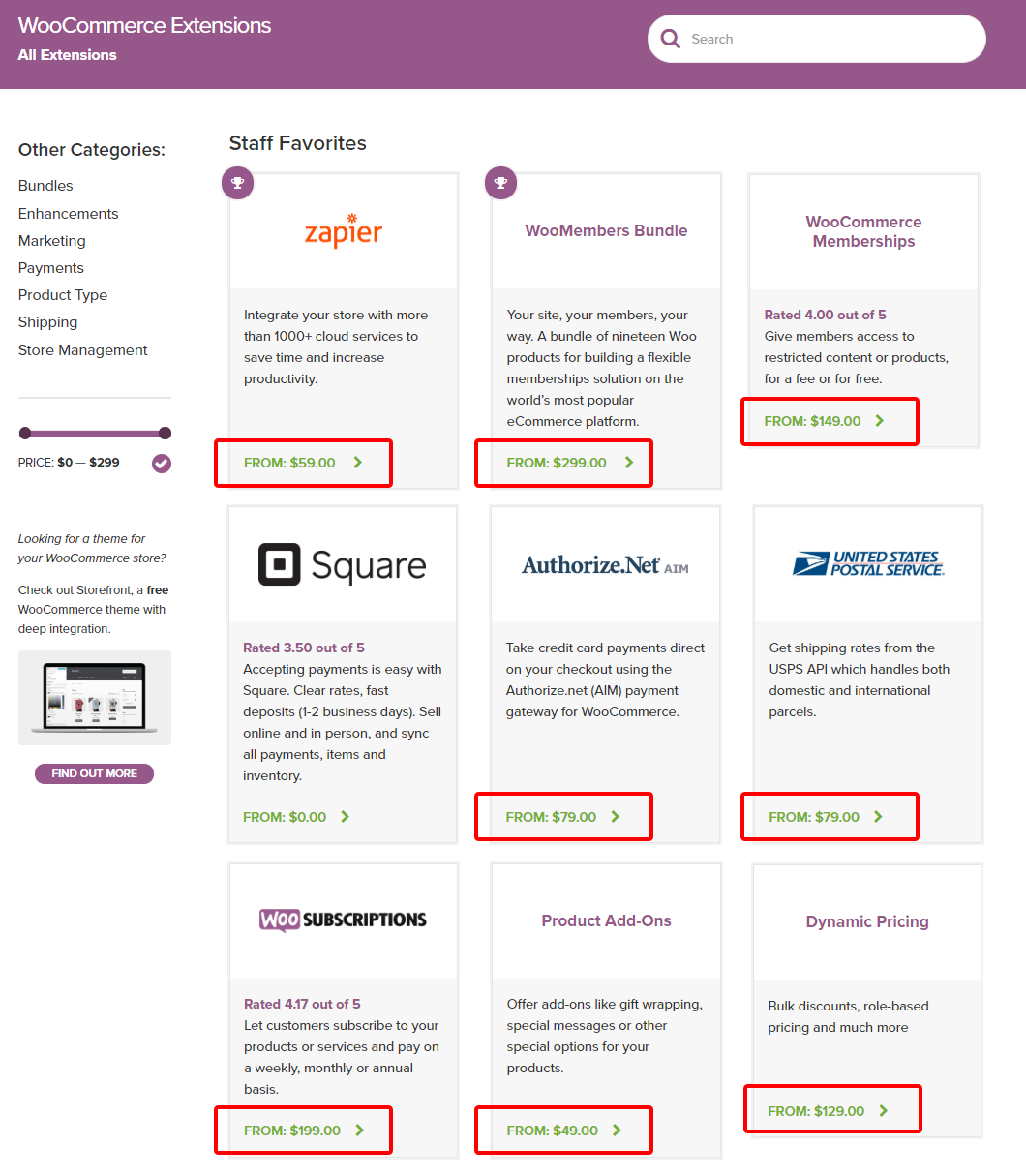
Task: Click the arrow beside USPS FROM: $79.00
Action: pos(878,817)
